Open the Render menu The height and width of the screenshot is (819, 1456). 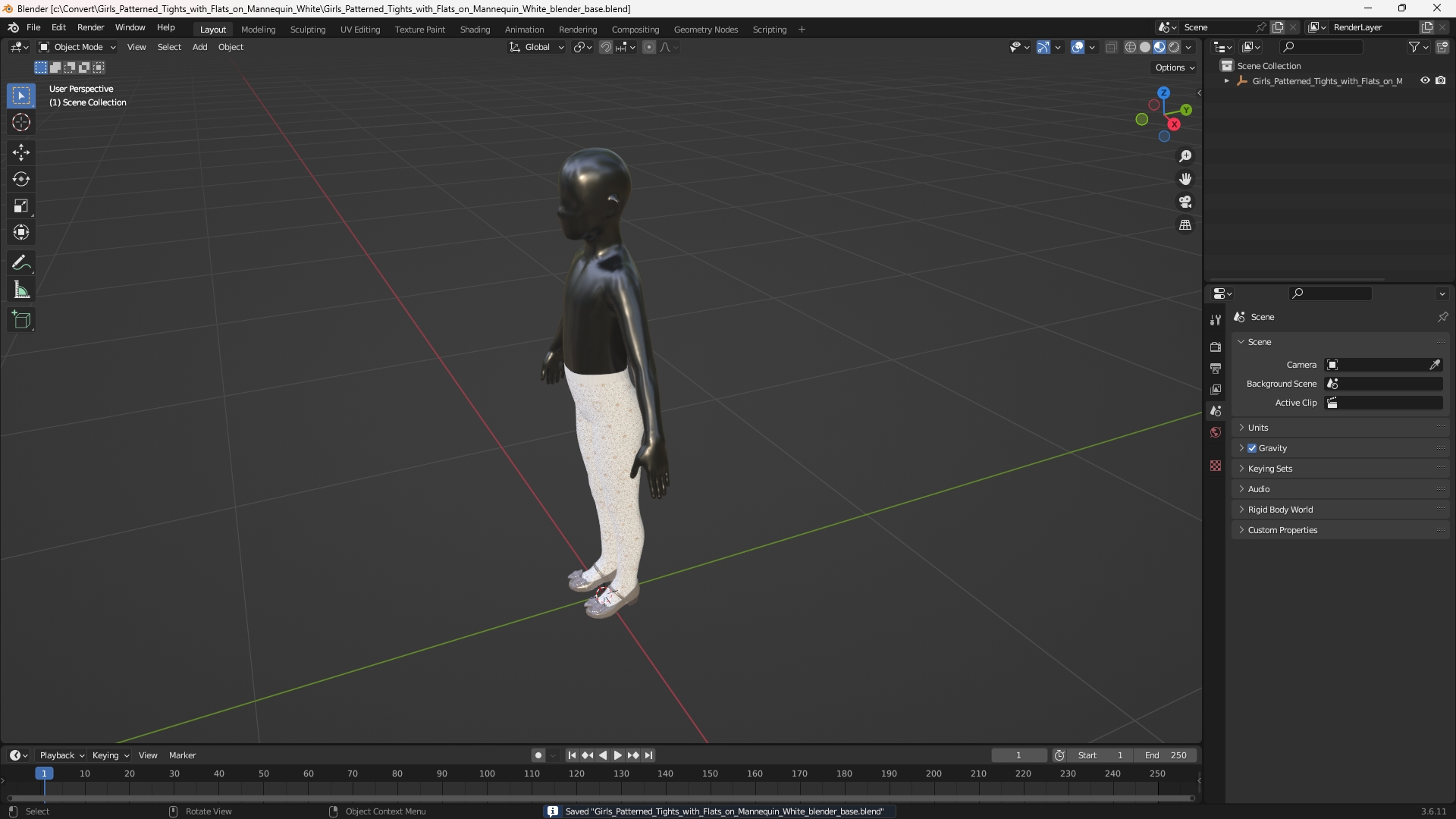[x=90, y=27]
